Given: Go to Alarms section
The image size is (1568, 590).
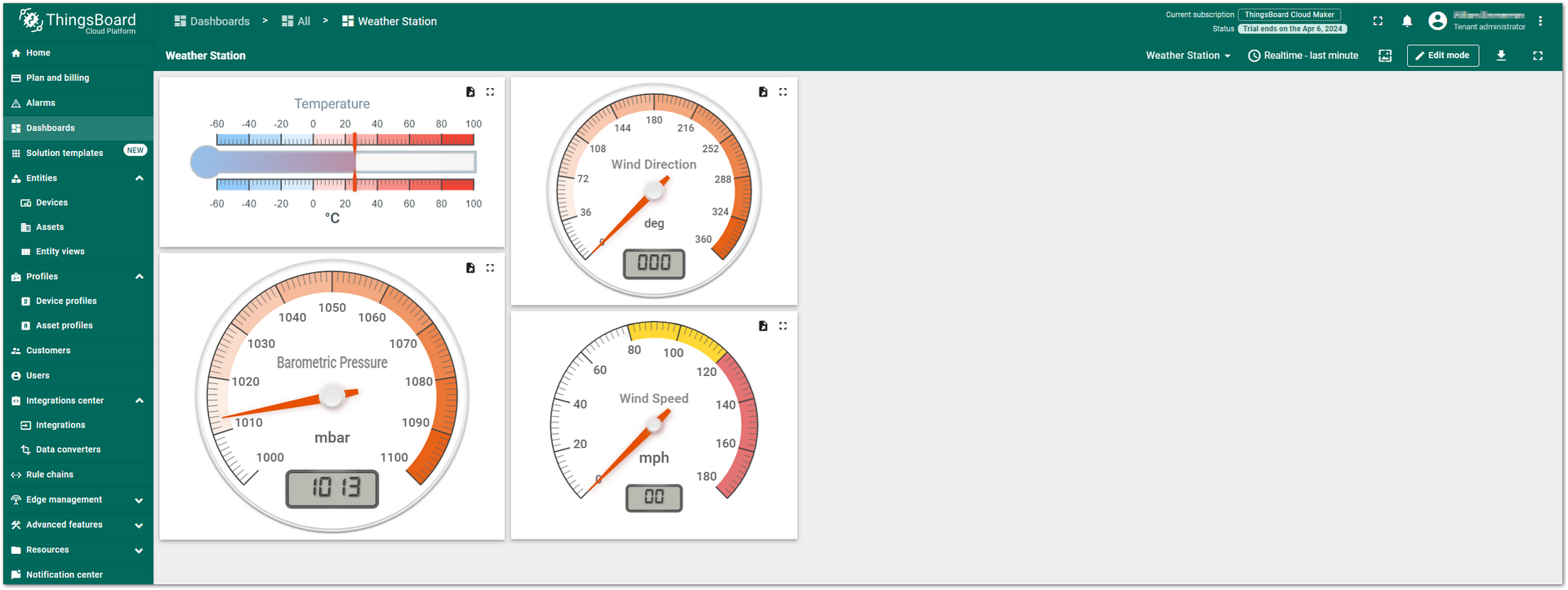Looking at the screenshot, I should [x=78, y=103].
